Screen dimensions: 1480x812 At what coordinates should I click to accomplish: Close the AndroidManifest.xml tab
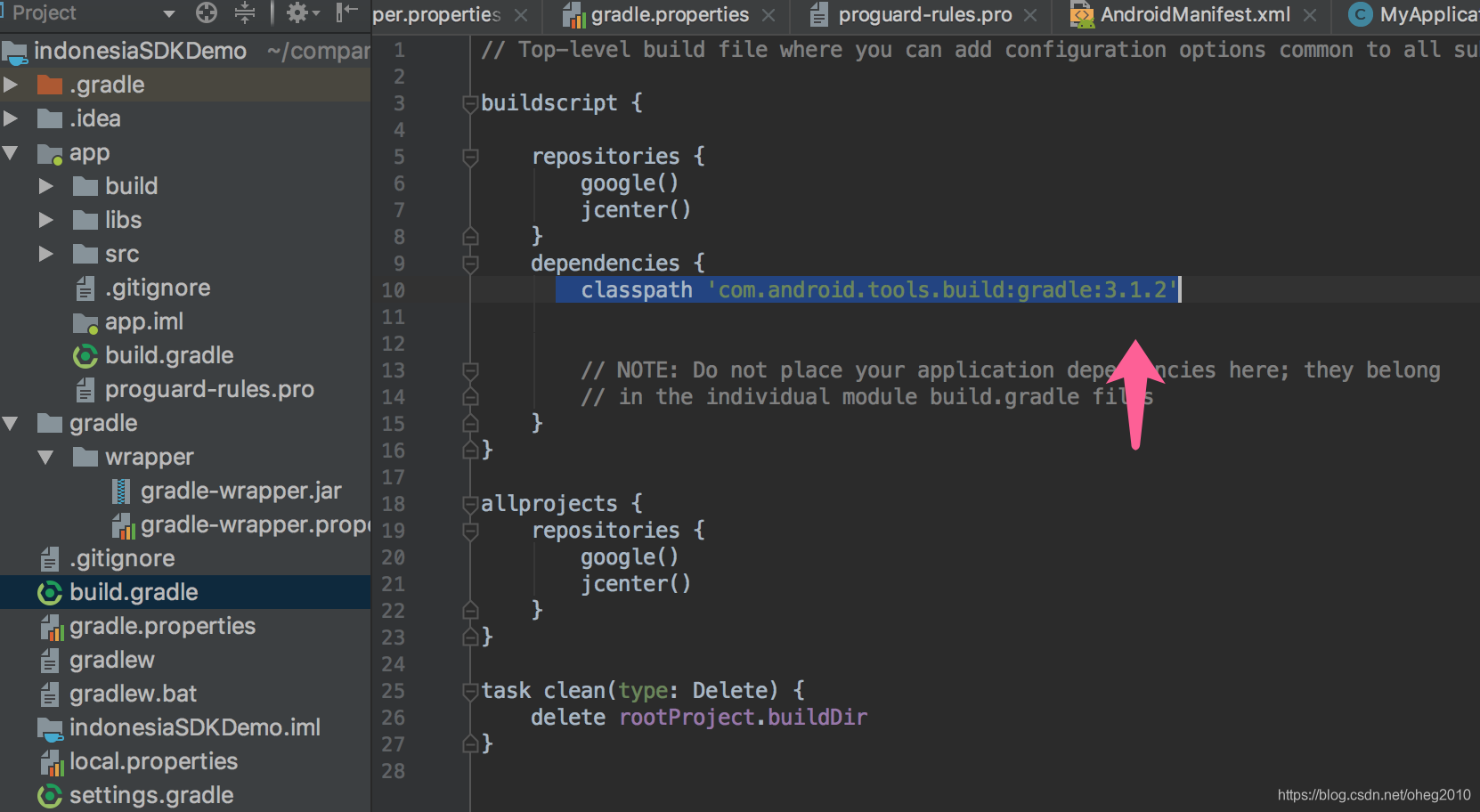pyautogui.click(x=1310, y=15)
